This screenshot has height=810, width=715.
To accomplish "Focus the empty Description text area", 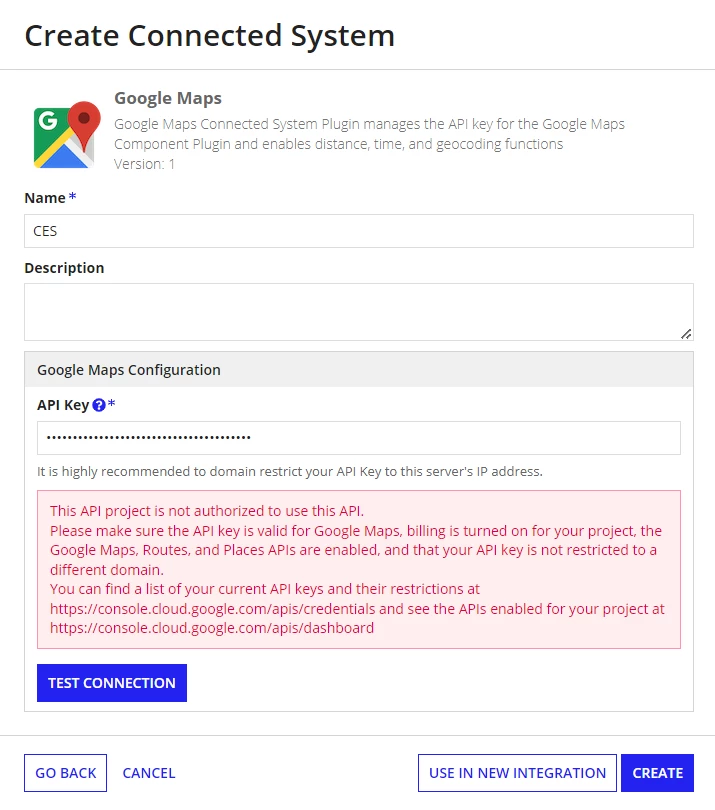I will point(359,312).
